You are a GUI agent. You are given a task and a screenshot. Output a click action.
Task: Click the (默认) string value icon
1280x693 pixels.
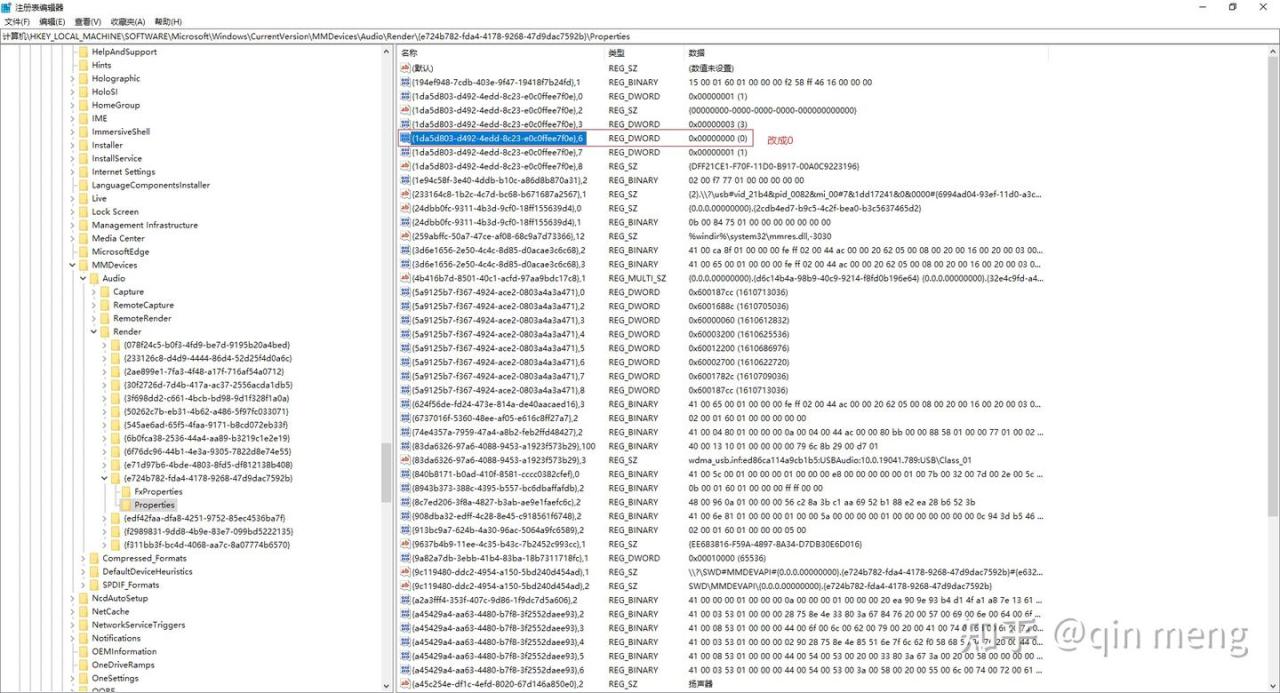pos(406,68)
